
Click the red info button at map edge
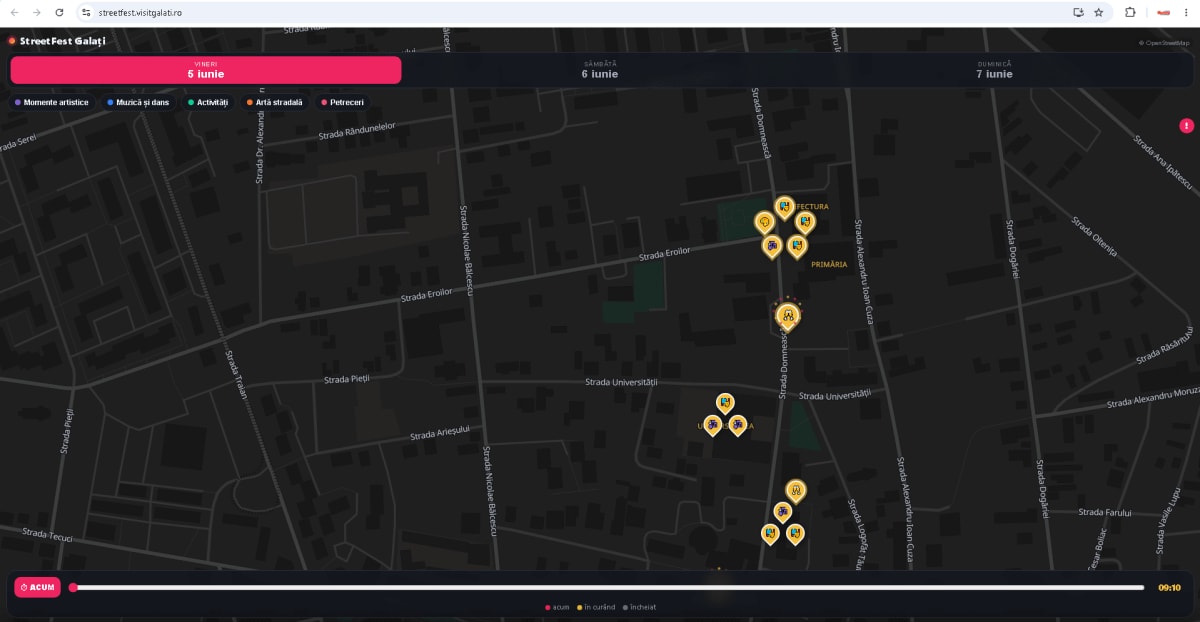point(1186,126)
